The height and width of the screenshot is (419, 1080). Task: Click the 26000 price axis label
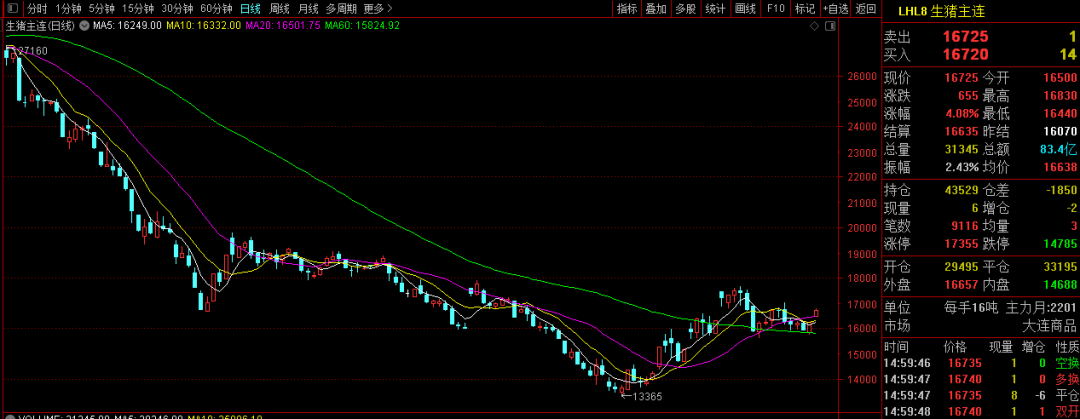click(860, 76)
